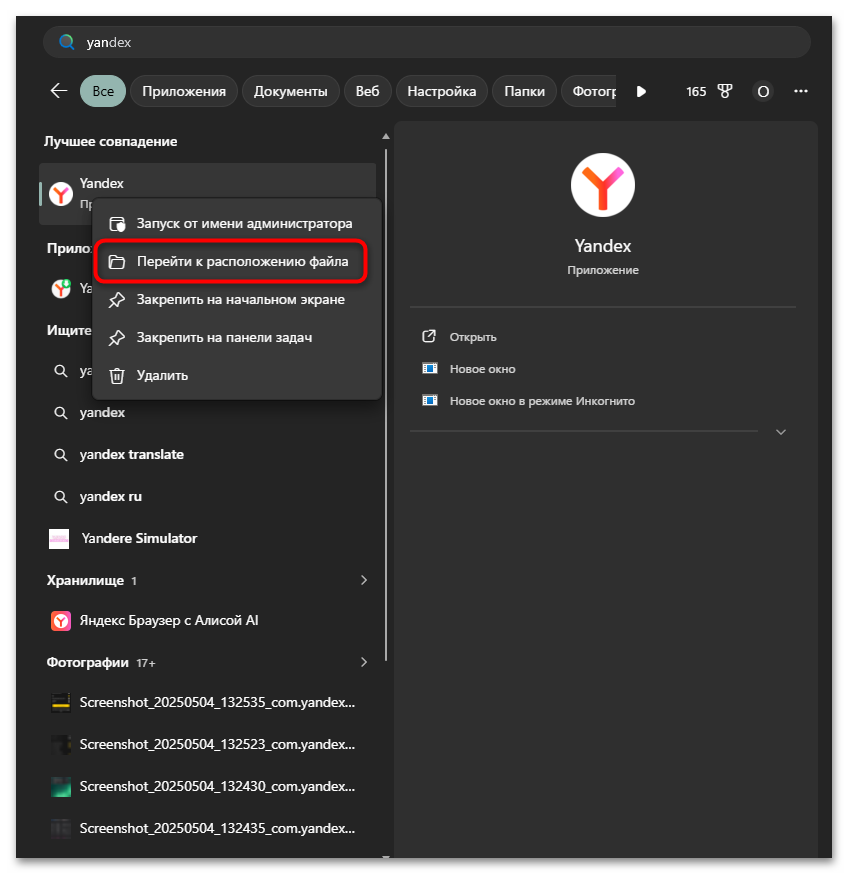This screenshot has height=874, width=848.
Task: Click the admin shield icon in context menu
Action: [117, 224]
